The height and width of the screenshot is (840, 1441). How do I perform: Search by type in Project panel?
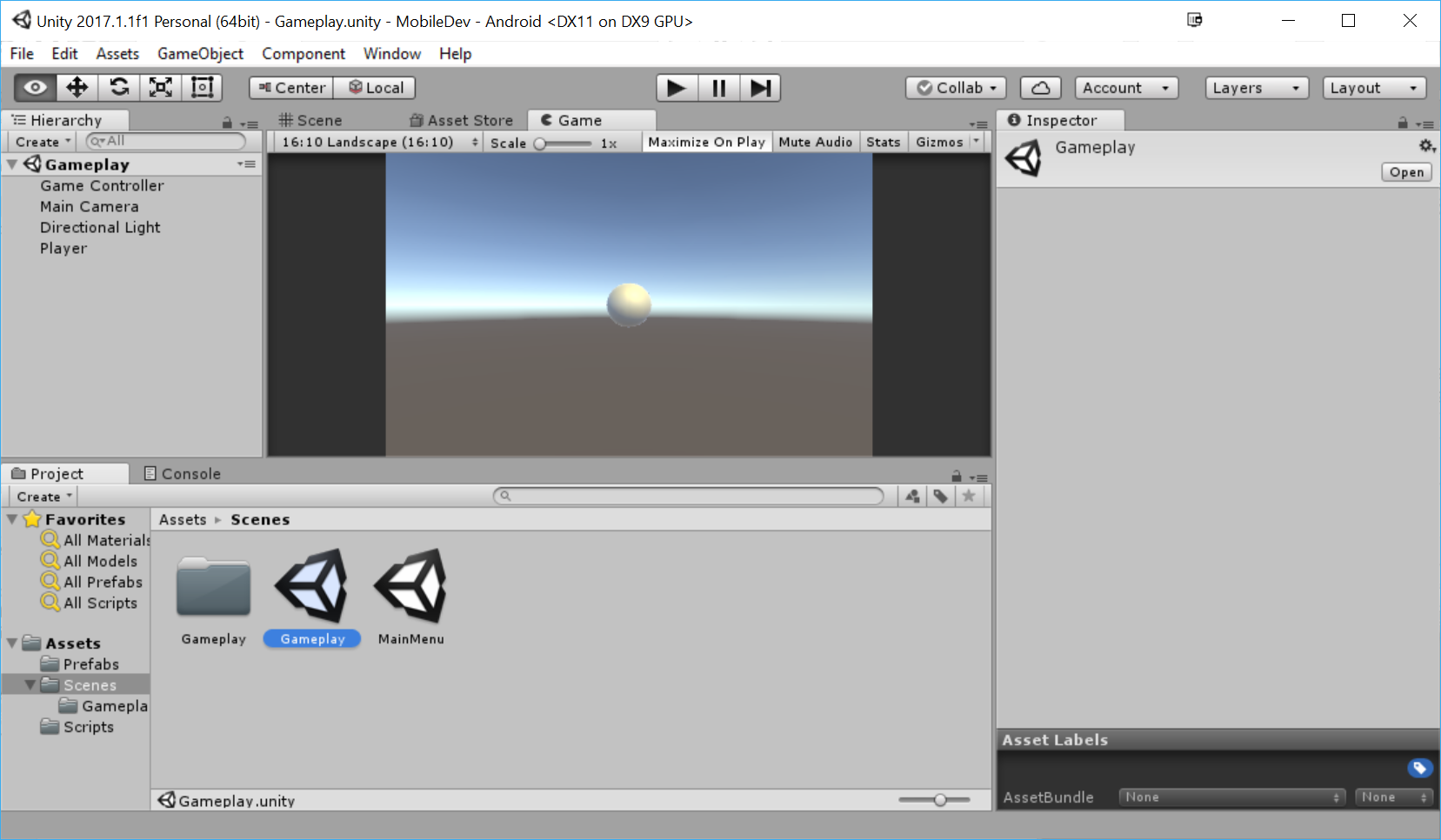(x=912, y=497)
